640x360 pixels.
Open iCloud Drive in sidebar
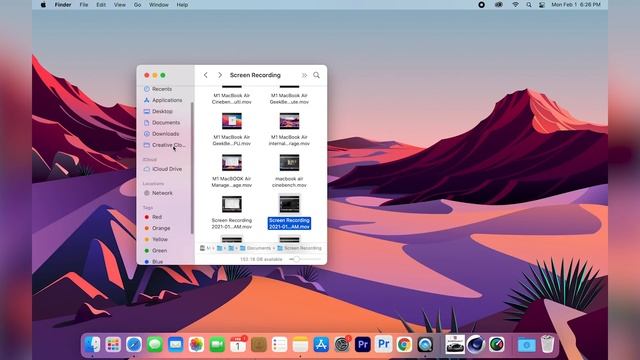pyautogui.click(x=162, y=169)
